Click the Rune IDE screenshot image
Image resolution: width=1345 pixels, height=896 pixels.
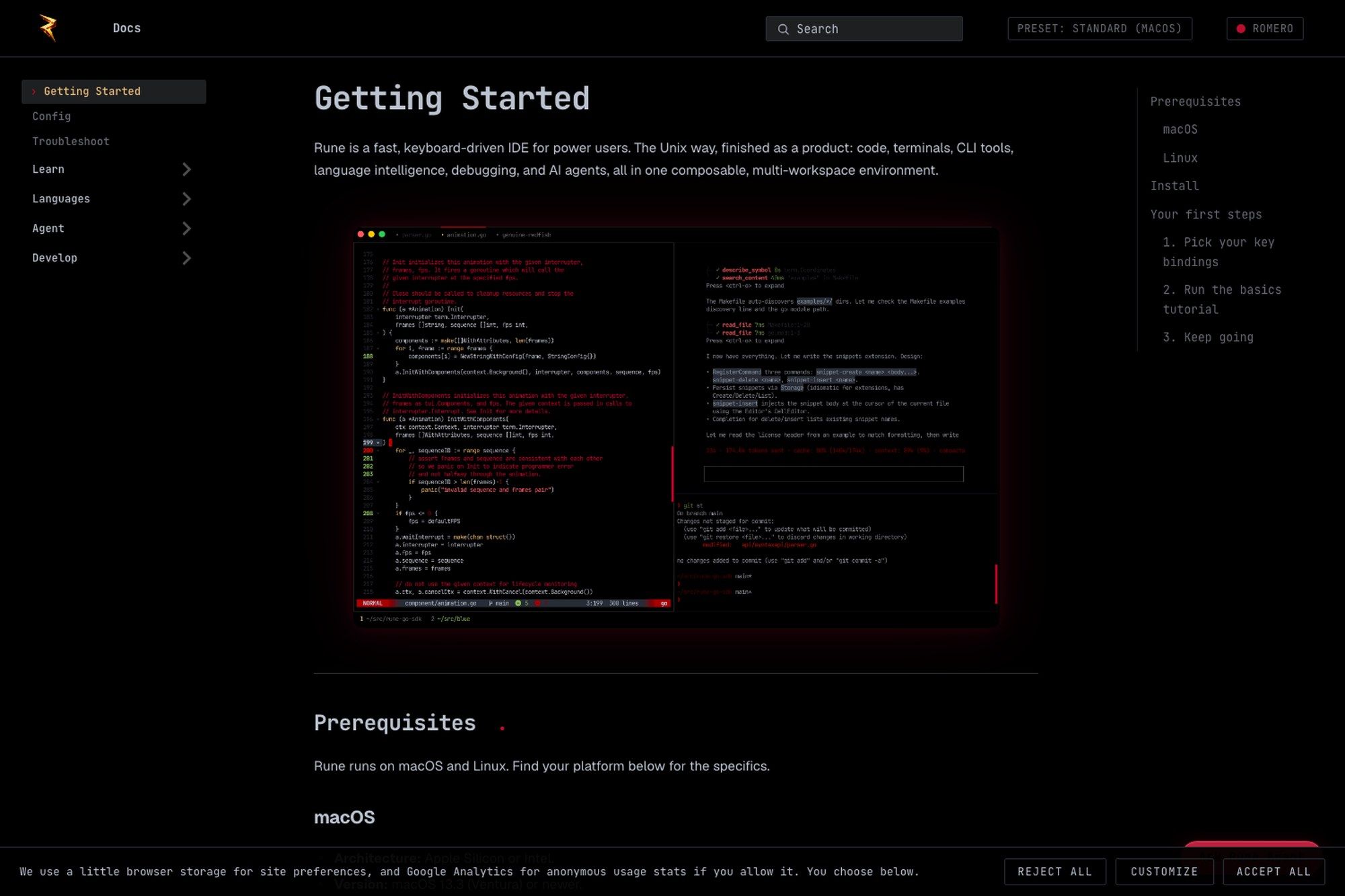click(676, 427)
